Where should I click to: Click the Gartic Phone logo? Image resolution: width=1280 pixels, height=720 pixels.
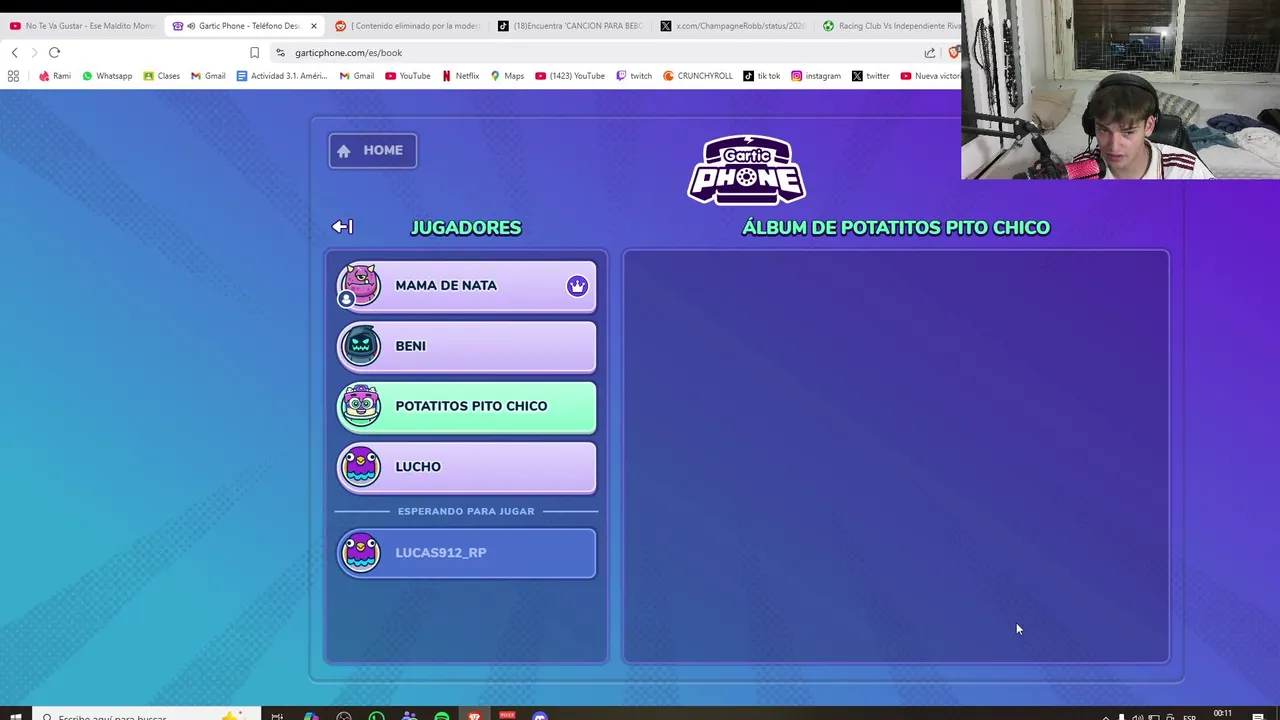click(x=746, y=170)
